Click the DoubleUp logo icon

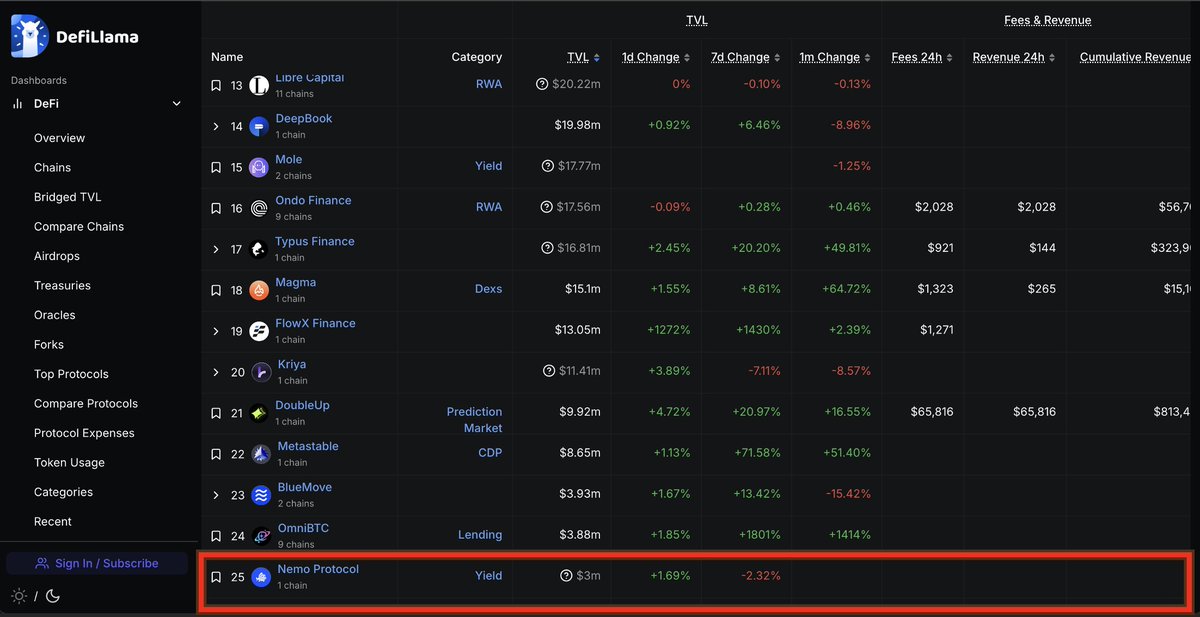[x=259, y=413]
